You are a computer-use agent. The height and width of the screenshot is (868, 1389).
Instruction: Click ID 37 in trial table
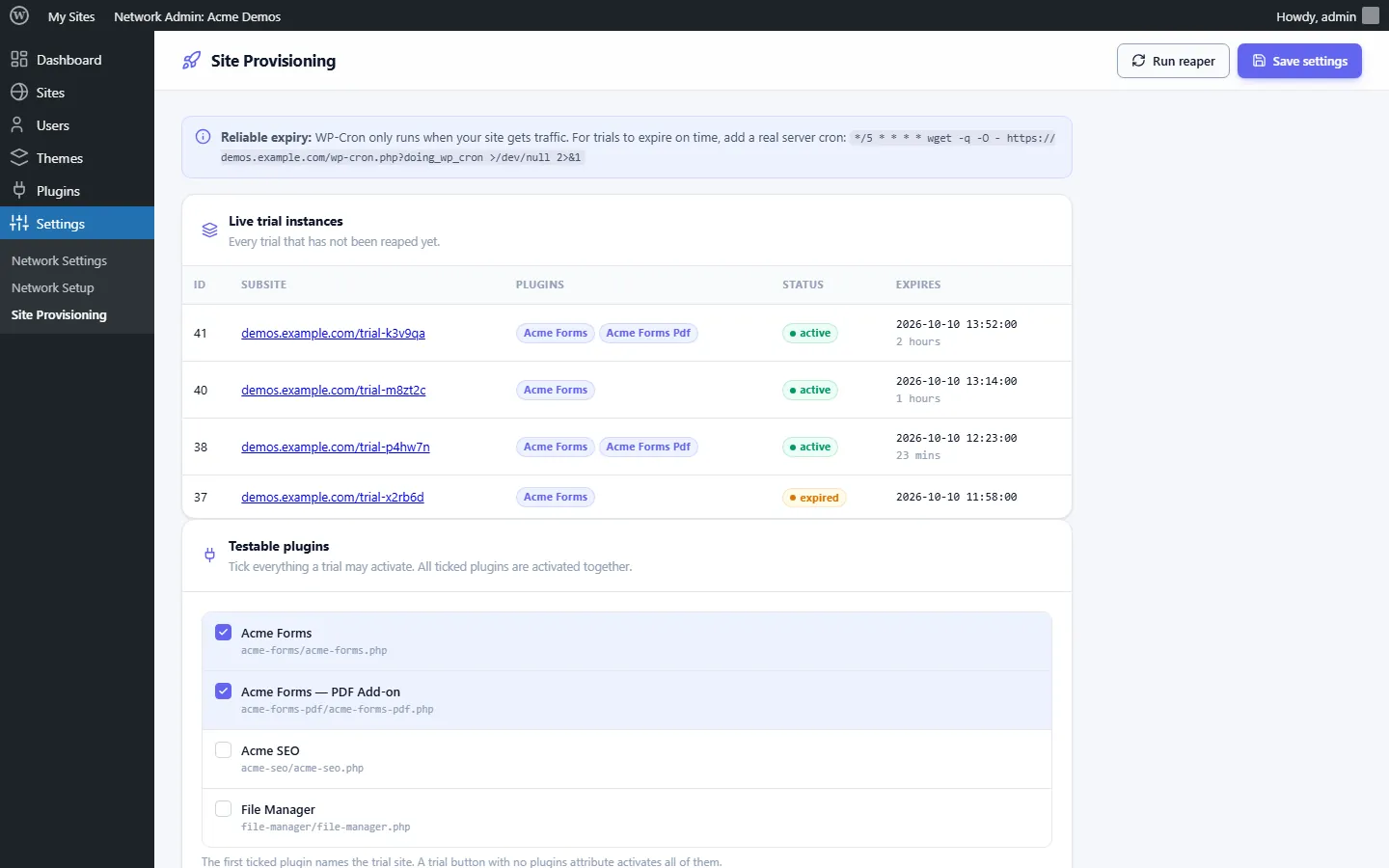click(201, 497)
